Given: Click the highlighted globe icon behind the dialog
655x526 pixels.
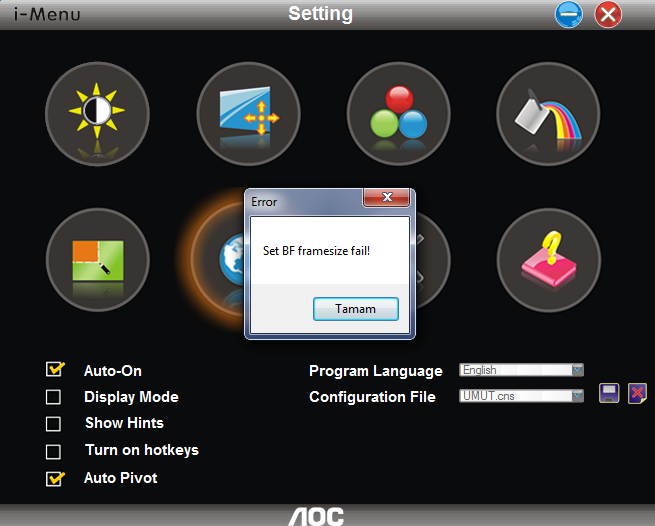Looking at the screenshot, I should 217,260.
